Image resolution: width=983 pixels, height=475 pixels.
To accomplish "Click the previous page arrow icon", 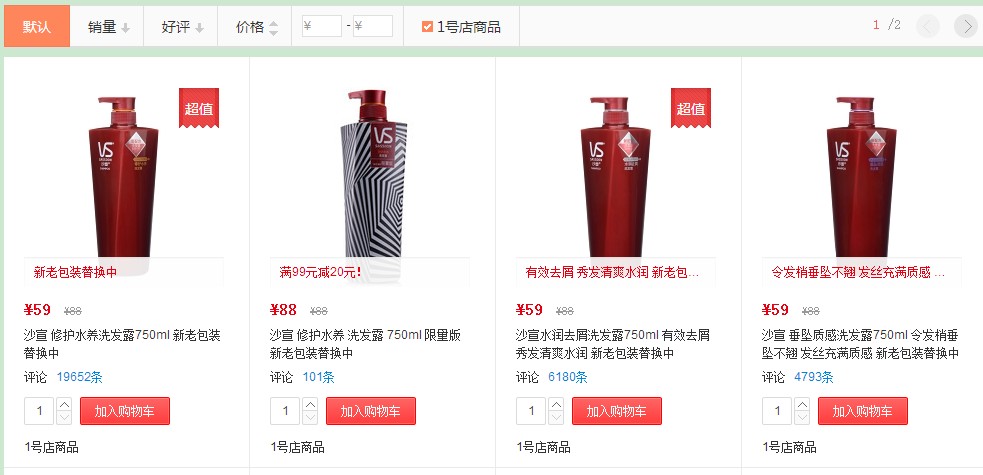I will click(x=928, y=26).
